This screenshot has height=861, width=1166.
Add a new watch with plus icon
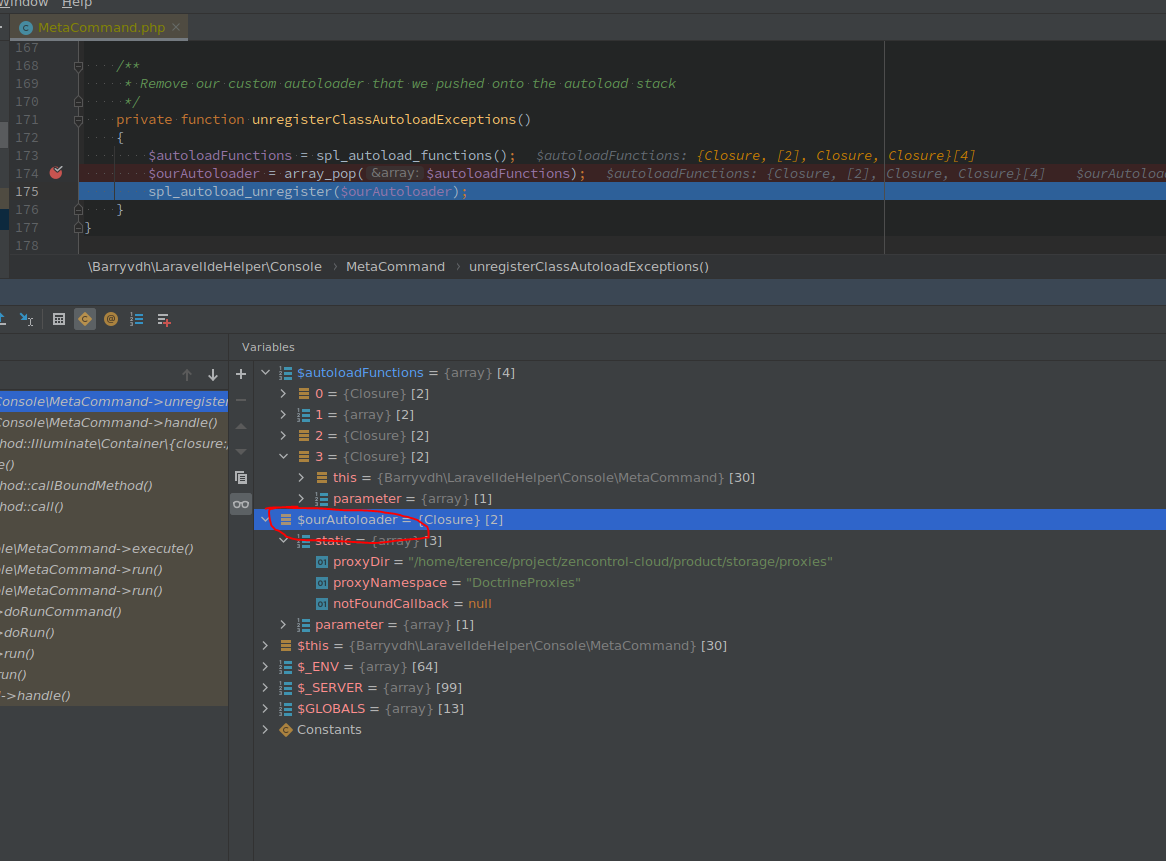(241, 374)
